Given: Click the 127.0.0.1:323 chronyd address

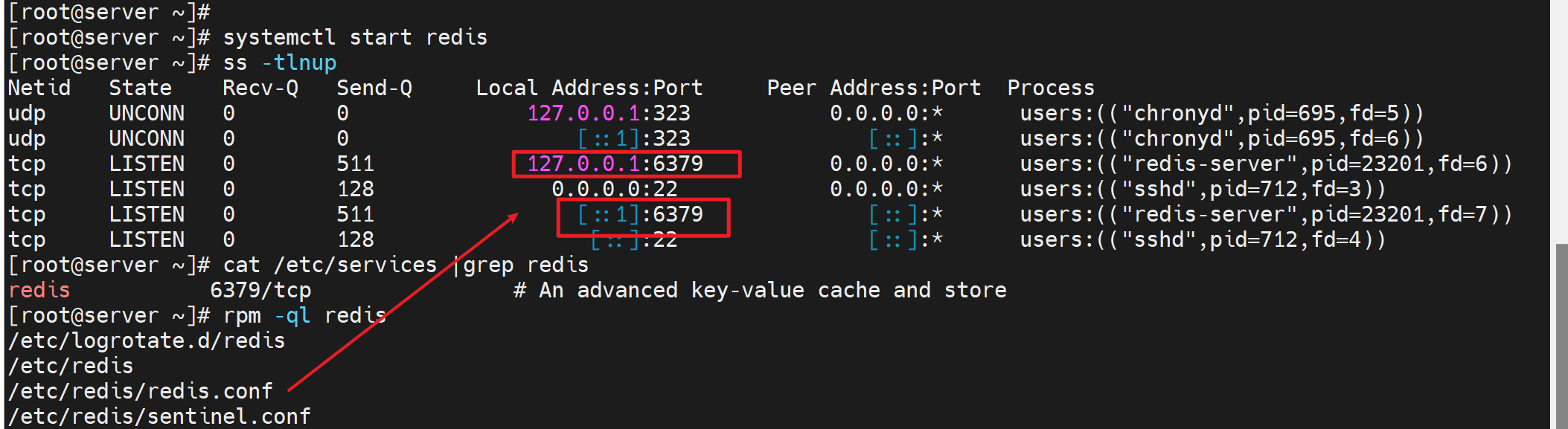Looking at the screenshot, I should pyautogui.click(x=609, y=113).
